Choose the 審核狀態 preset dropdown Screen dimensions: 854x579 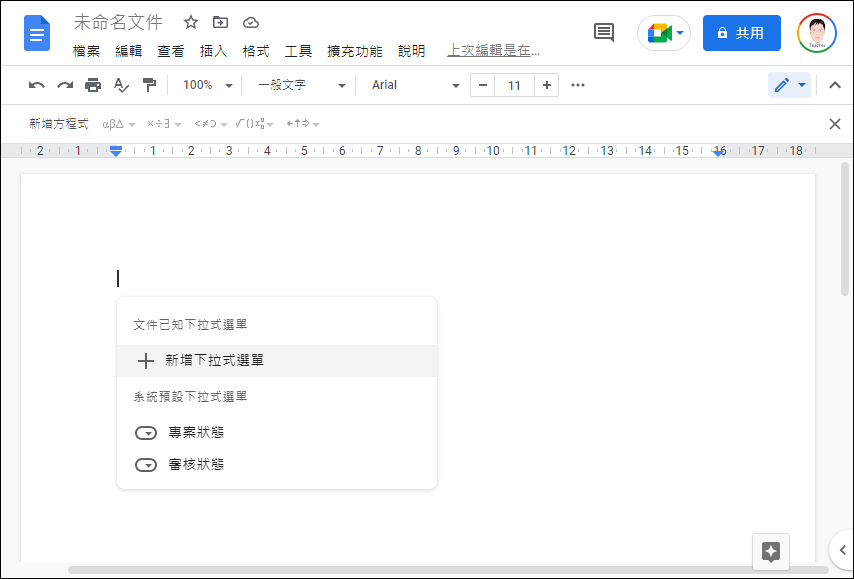pyautogui.click(x=277, y=465)
